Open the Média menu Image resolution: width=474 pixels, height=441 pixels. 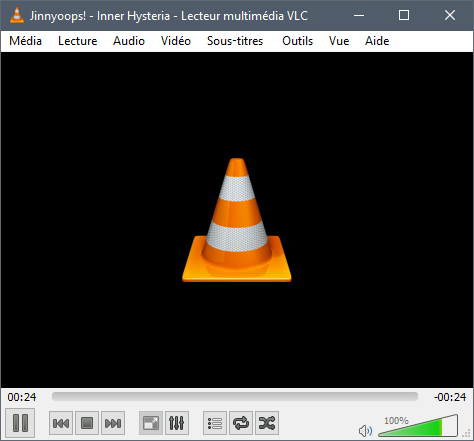click(x=25, y=41)
